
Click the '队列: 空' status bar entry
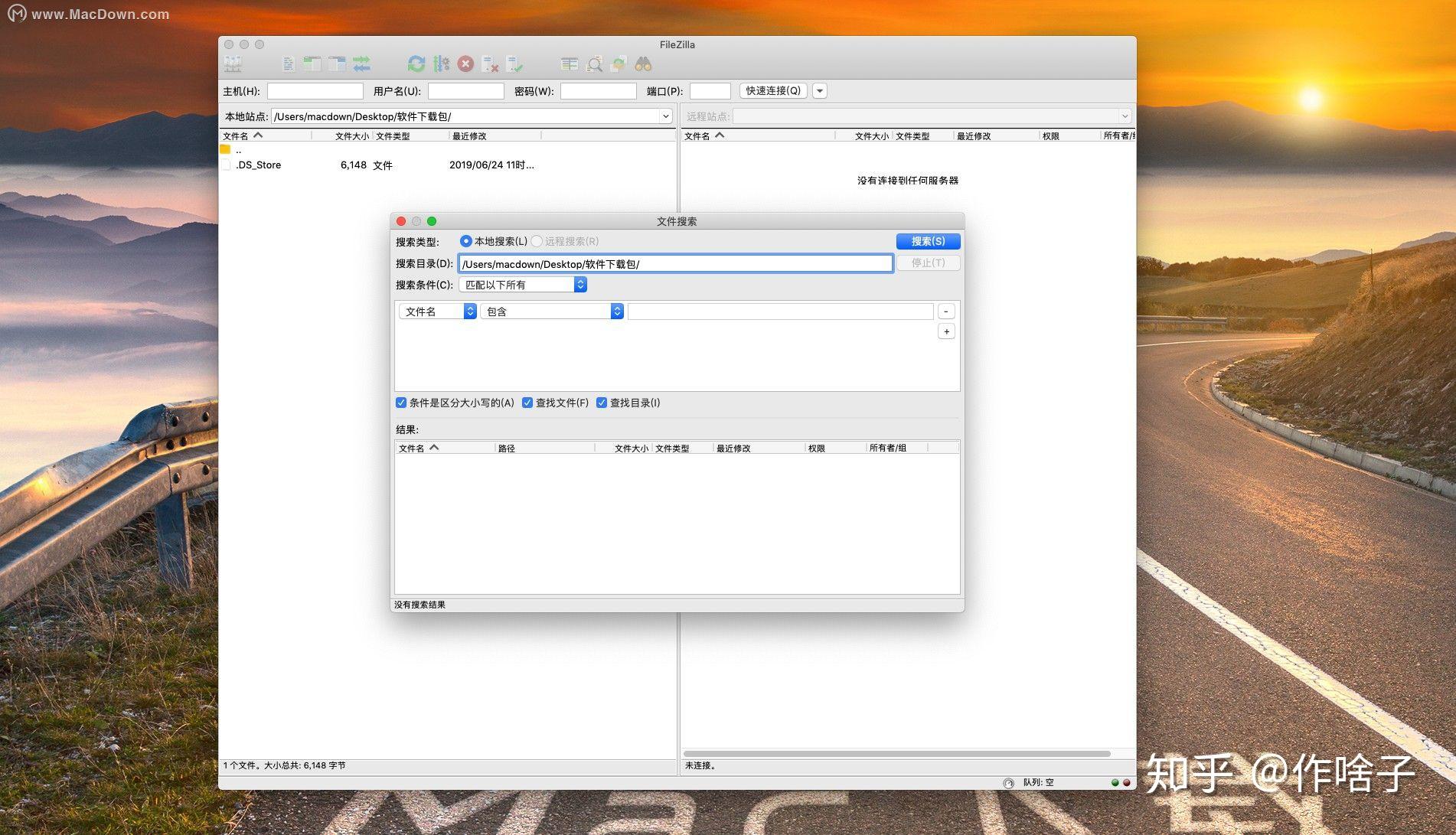(1038, 782)
